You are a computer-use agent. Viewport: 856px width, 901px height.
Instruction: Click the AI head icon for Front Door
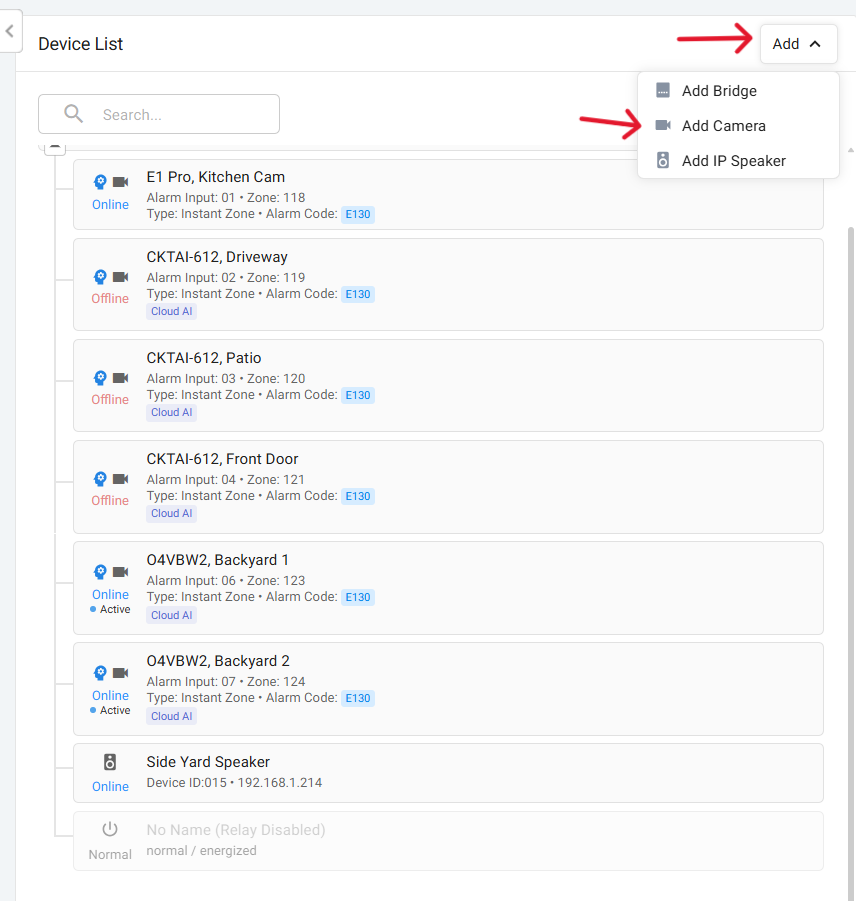[100, 479]
